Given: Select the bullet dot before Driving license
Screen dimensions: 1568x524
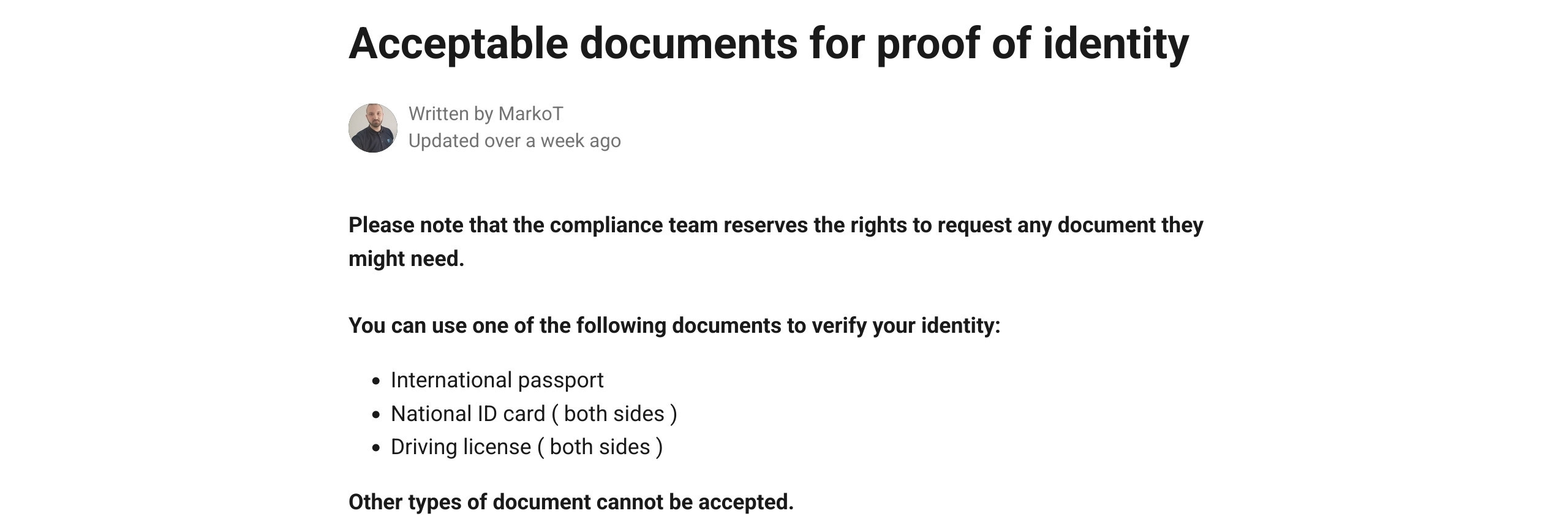Looking at the screenshot, I should (376, 448).
